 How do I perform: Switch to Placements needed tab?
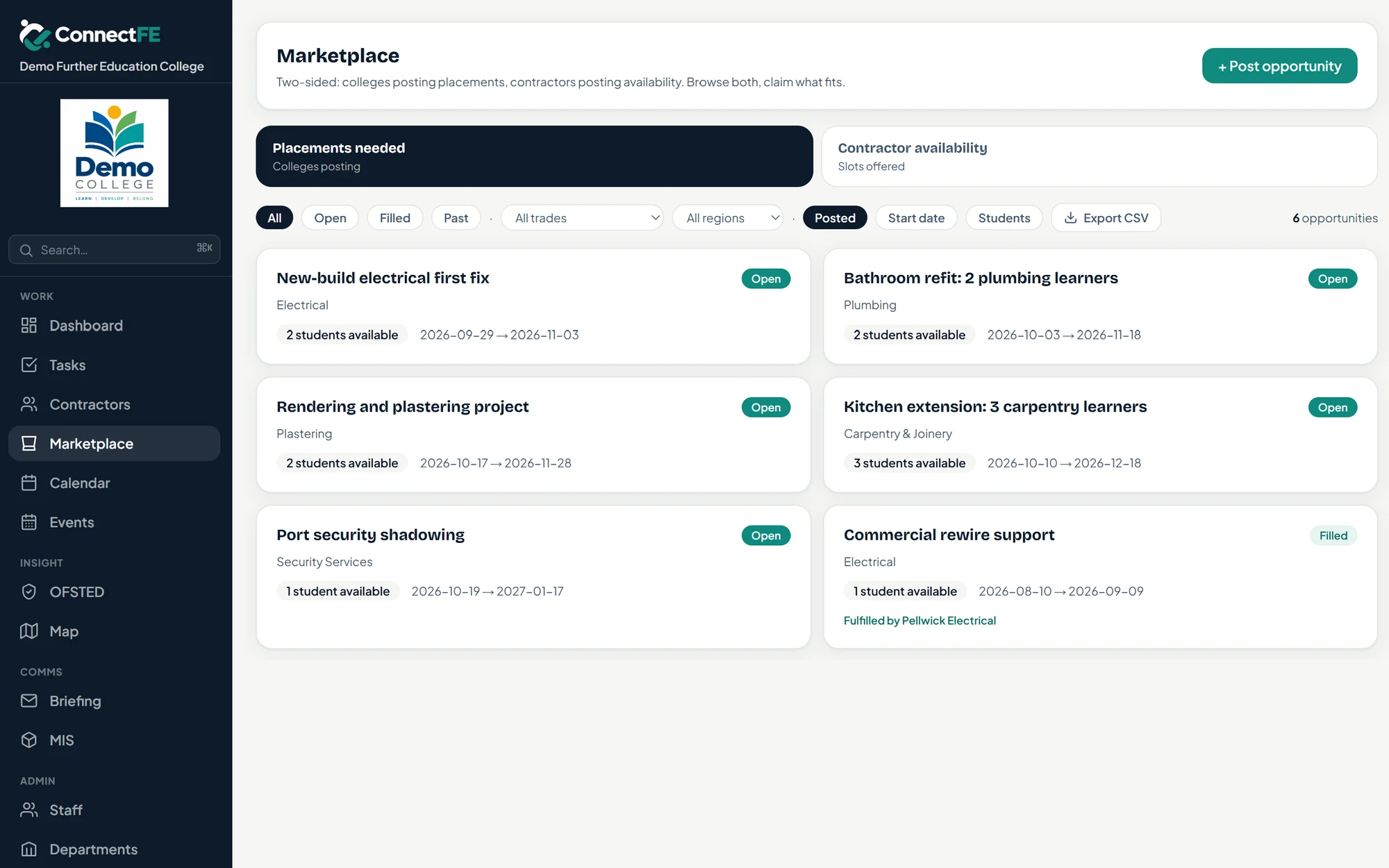[534, 156]
